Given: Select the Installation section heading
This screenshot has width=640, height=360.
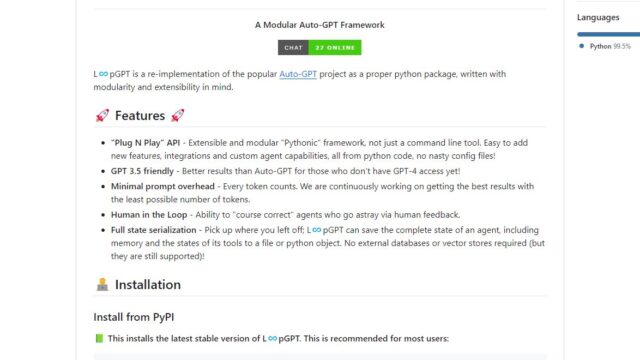Looking at the screenshot, I should [x=148, y=284].
